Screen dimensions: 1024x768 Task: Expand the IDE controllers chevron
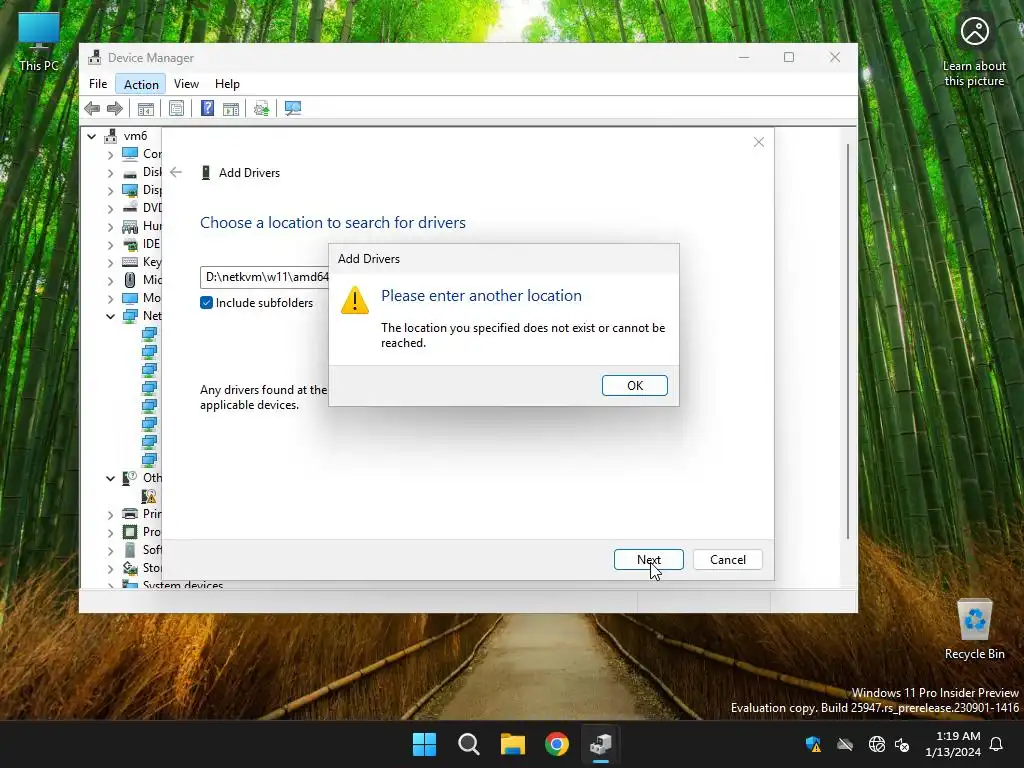(110, 245)
